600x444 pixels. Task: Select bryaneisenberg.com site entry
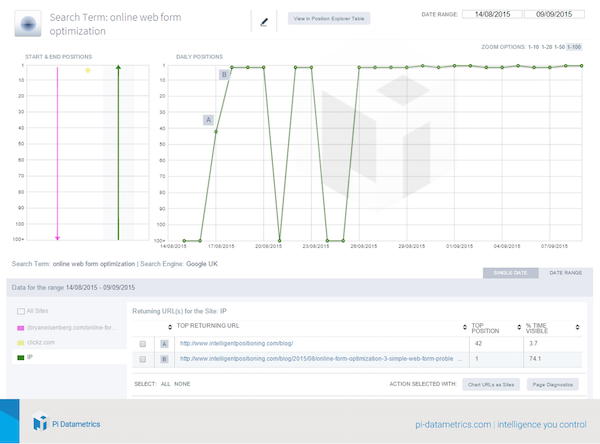point(72,328)
